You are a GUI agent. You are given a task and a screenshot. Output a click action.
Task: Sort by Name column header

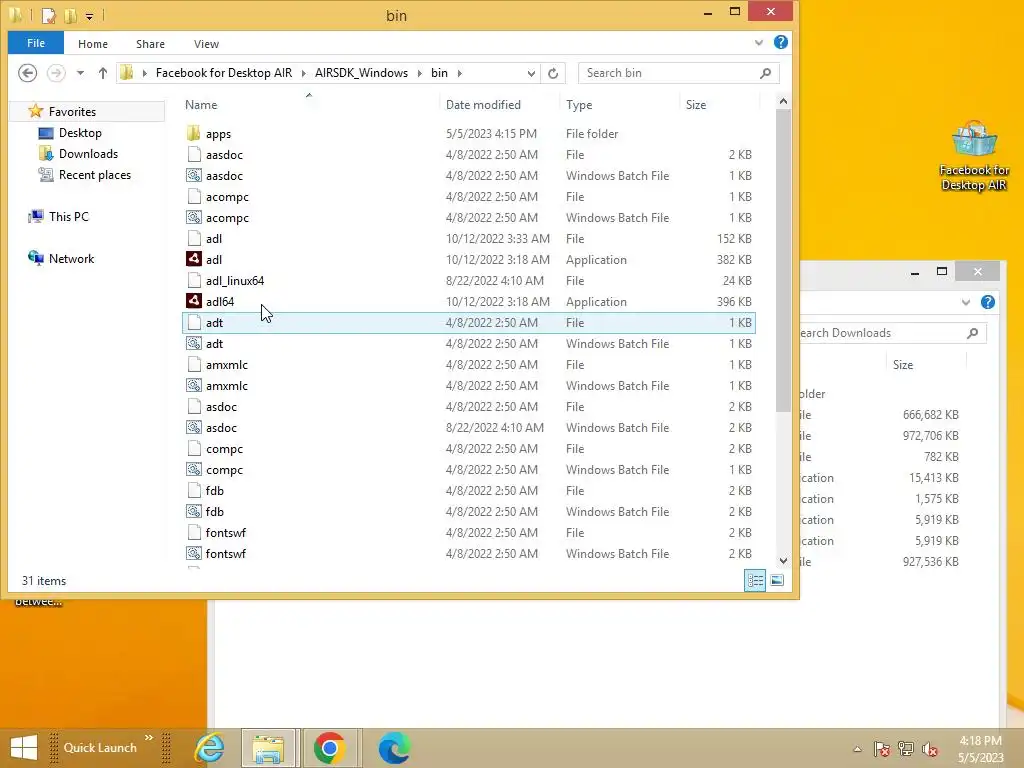pyautogui.click(x=201, y=104)
